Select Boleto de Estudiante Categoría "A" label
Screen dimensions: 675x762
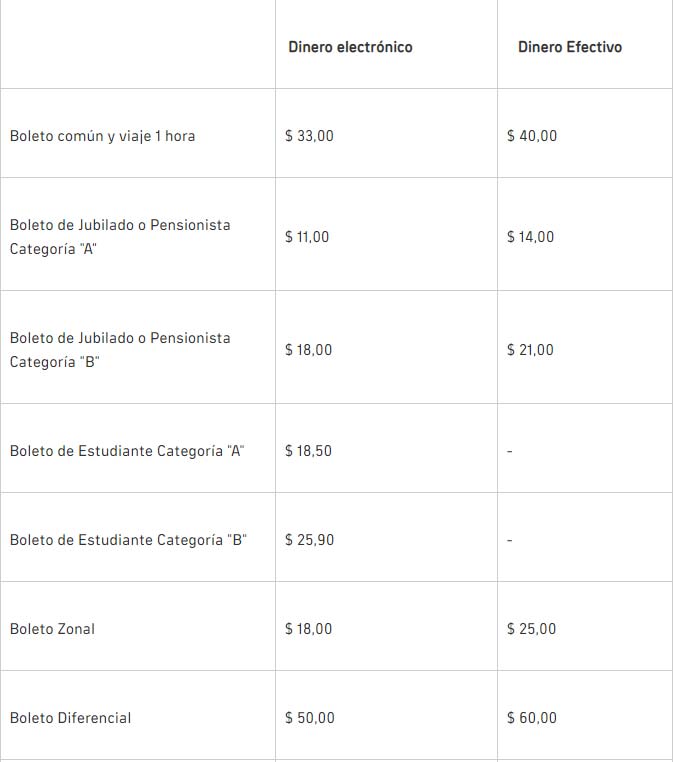click(x=127, y=451)
